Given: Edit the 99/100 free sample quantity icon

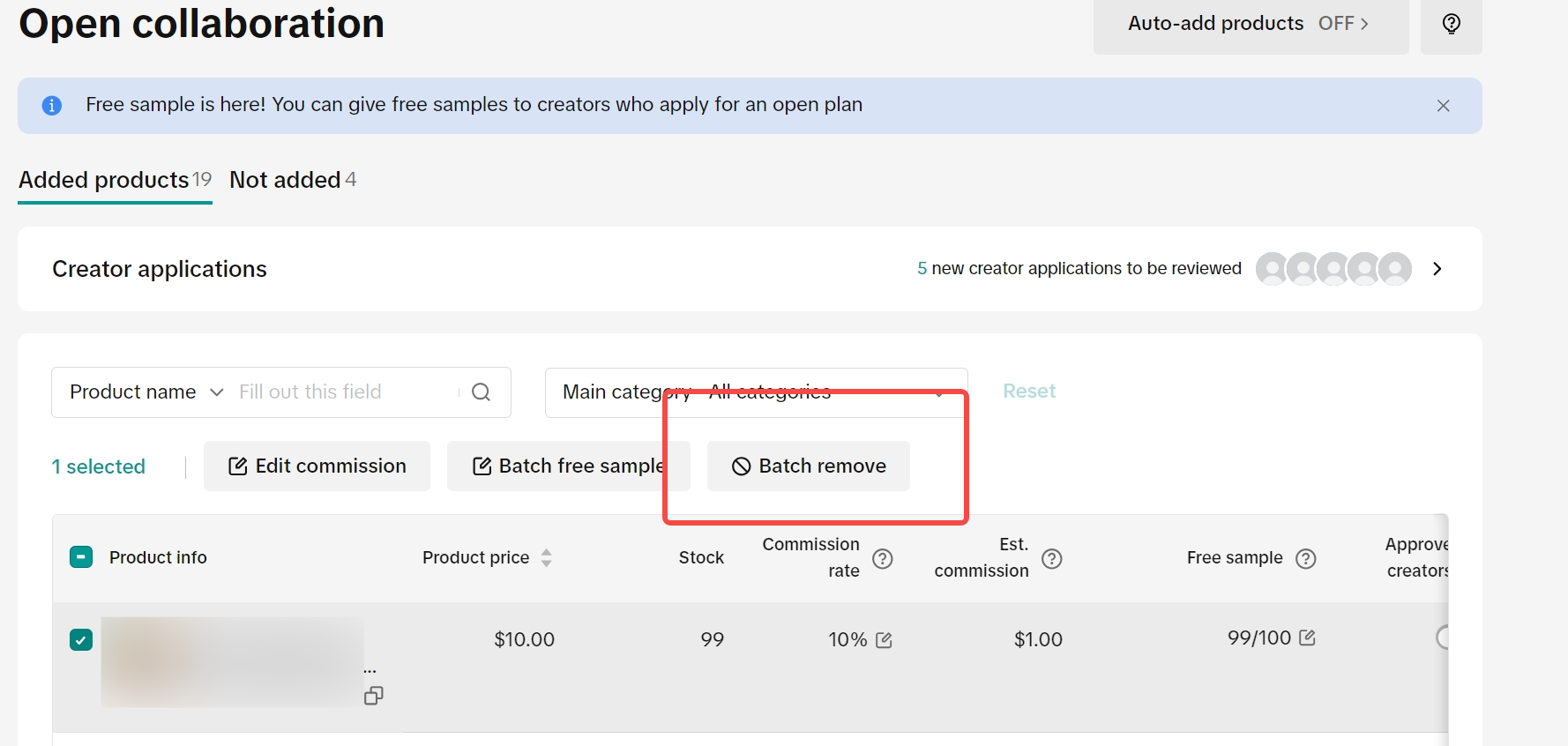Looking at the screenshot, I should point(1307,638).
